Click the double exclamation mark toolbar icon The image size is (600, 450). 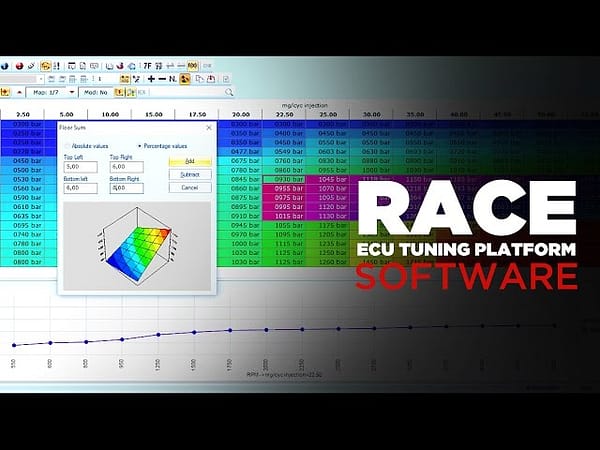click(57, 66)
